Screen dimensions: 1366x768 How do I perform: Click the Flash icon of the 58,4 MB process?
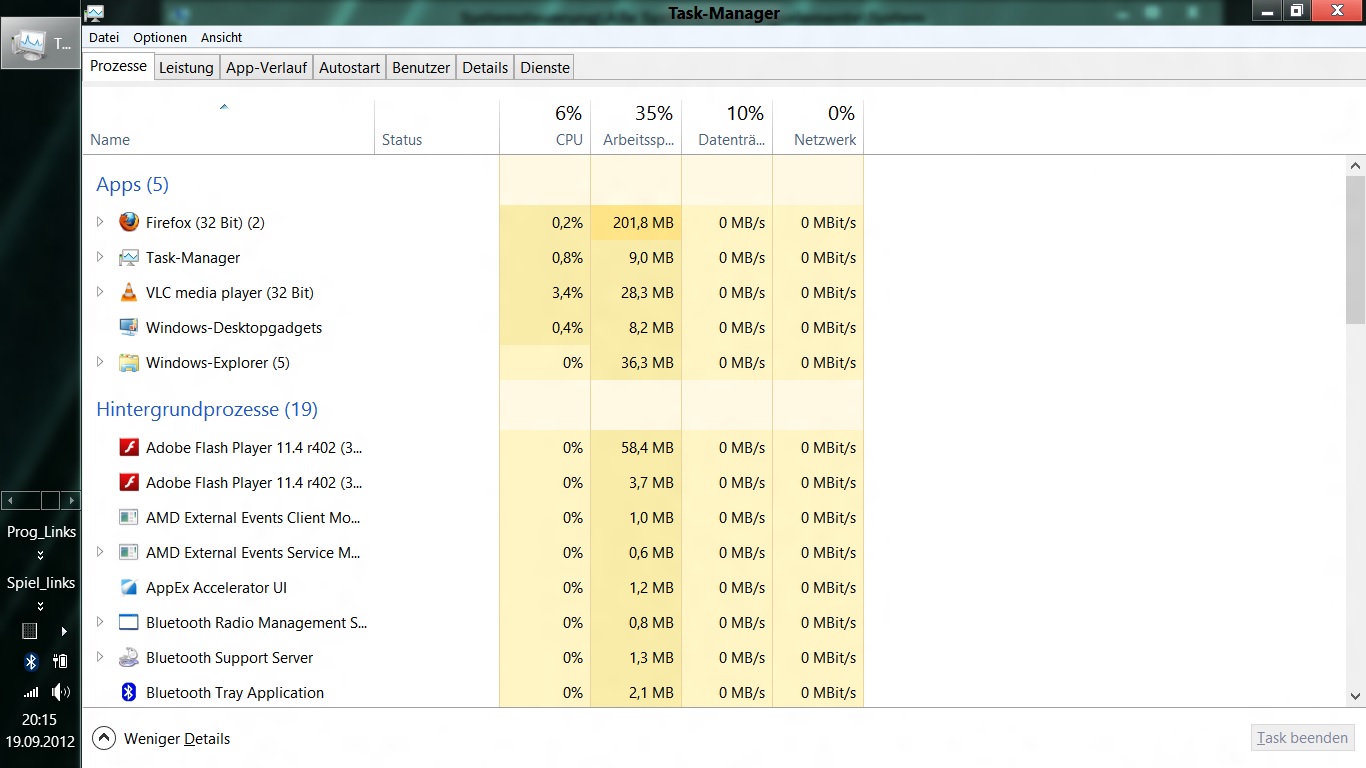129,447
